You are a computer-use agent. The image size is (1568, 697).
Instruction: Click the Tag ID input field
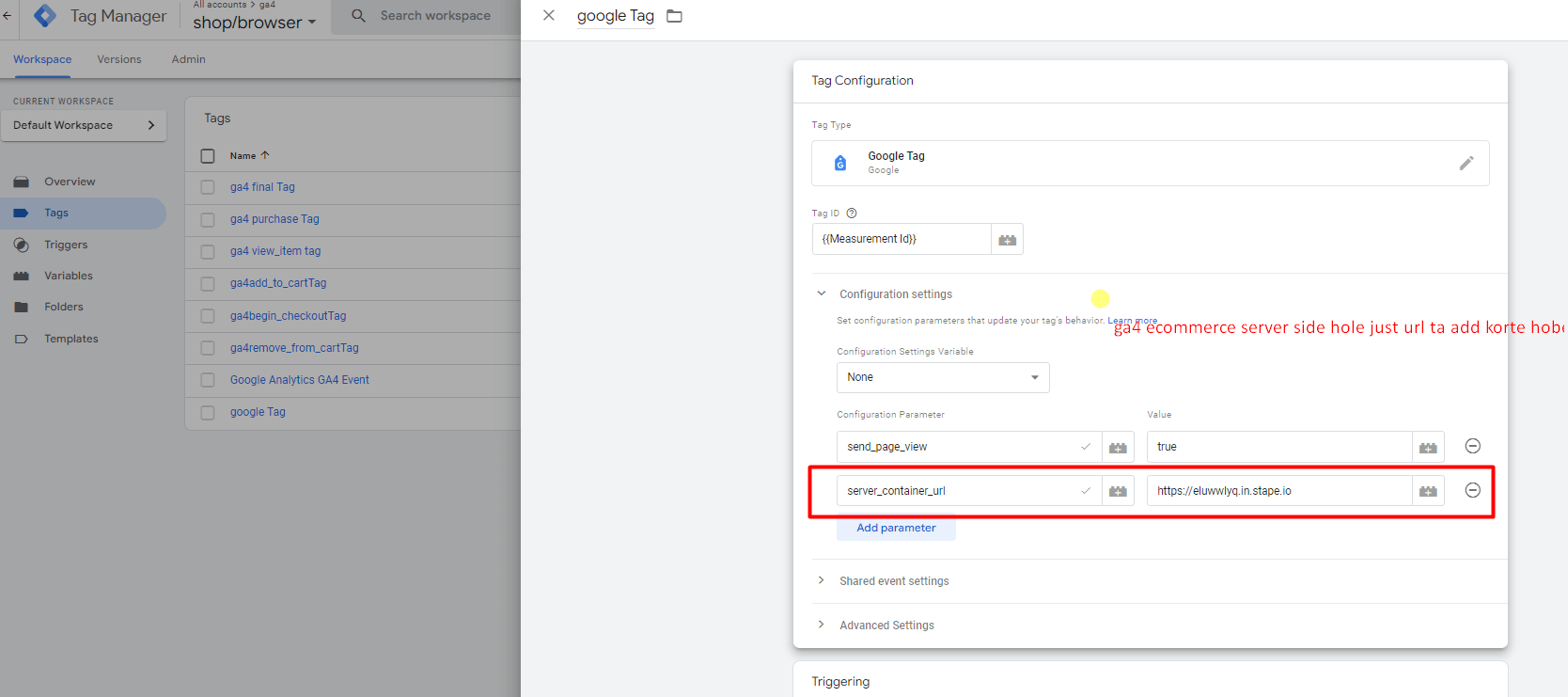click(902, 239)
